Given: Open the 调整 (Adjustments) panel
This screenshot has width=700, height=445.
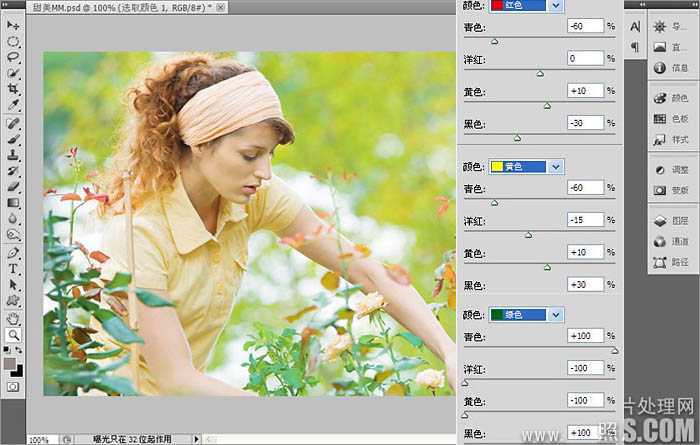Looking at the screenshot, I should (671, 170).
